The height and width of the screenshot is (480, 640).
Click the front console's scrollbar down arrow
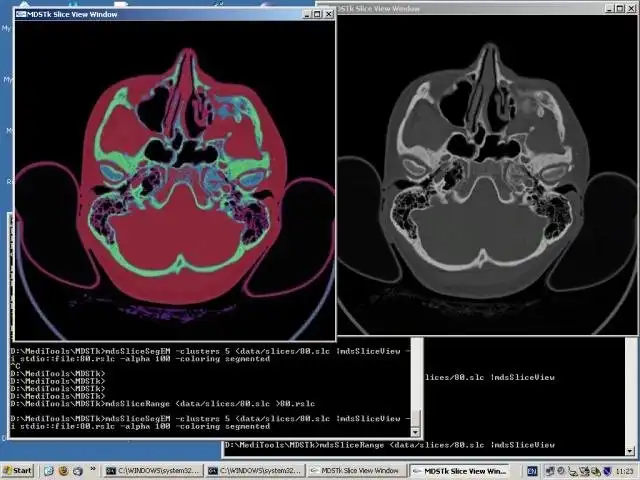click(416, 431)
